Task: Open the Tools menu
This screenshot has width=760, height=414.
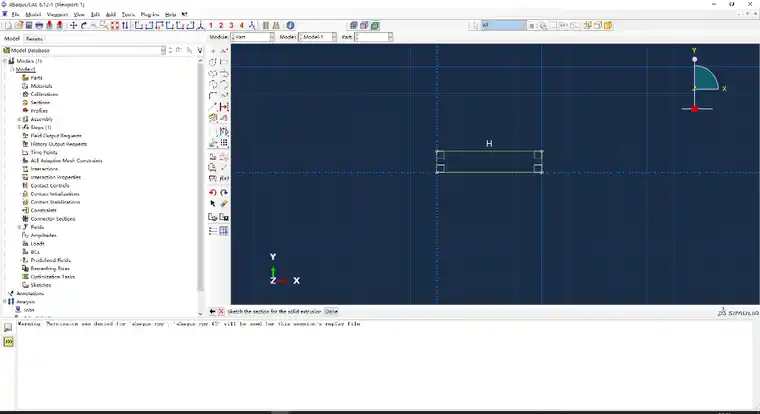Action: (x=128, y=15)
